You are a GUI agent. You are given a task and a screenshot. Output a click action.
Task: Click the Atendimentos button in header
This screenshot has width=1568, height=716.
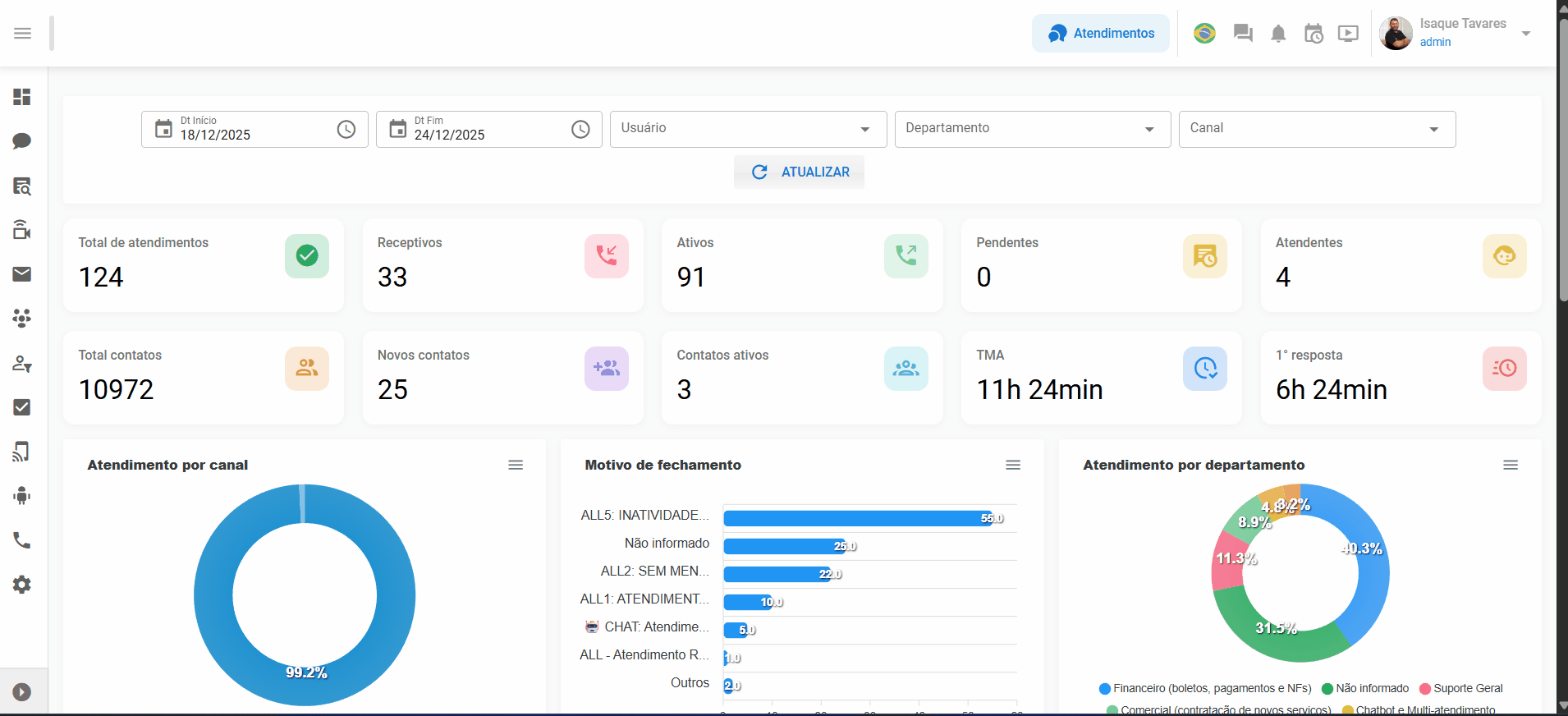[1100, 34]
